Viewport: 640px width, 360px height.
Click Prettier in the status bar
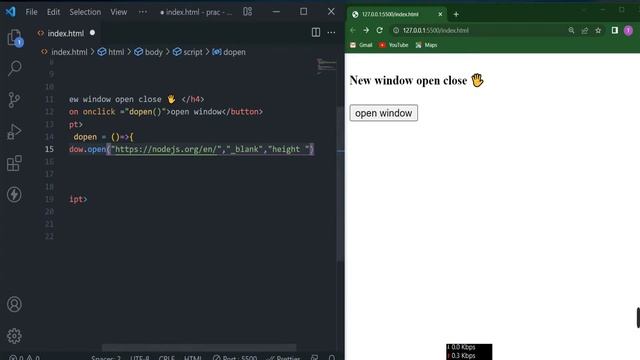click(x=283, y=358)
